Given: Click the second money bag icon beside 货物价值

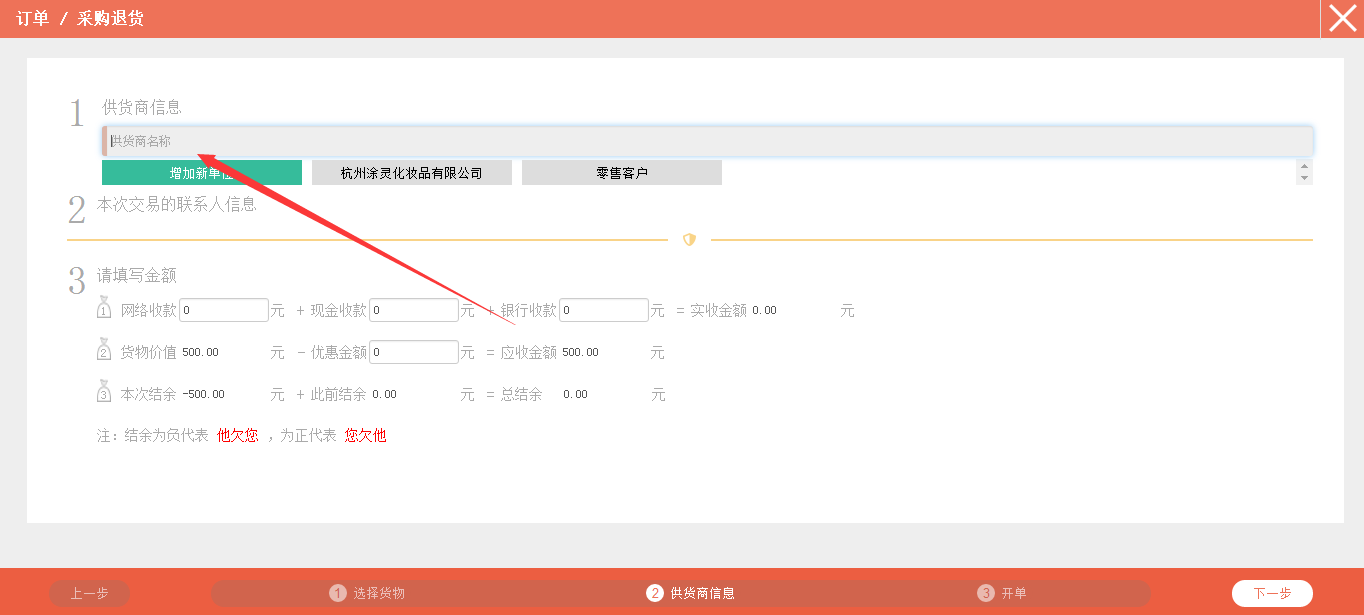Looking at the screenshot, I should 104,349.
